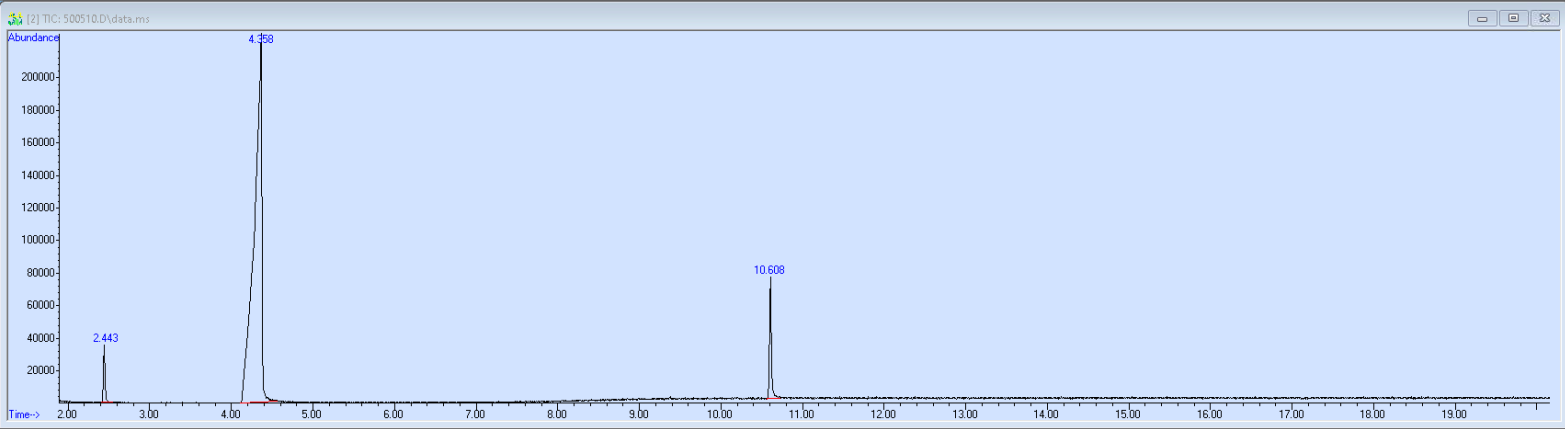Click the 15.00 time axis label
This screenshot has height=429, width=1565.
point(1127,413)
